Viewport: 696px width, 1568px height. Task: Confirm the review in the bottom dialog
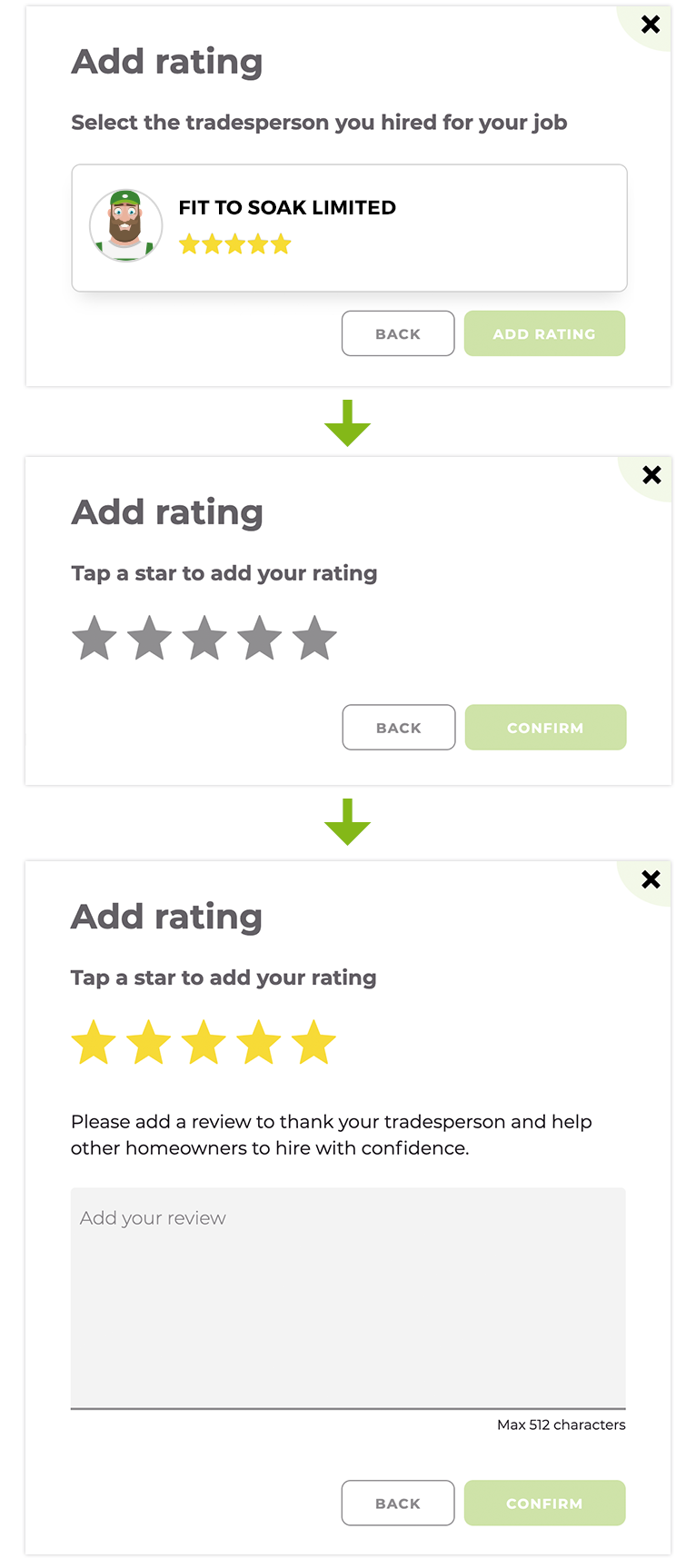pyautogui.click(x=544, y=1503)
